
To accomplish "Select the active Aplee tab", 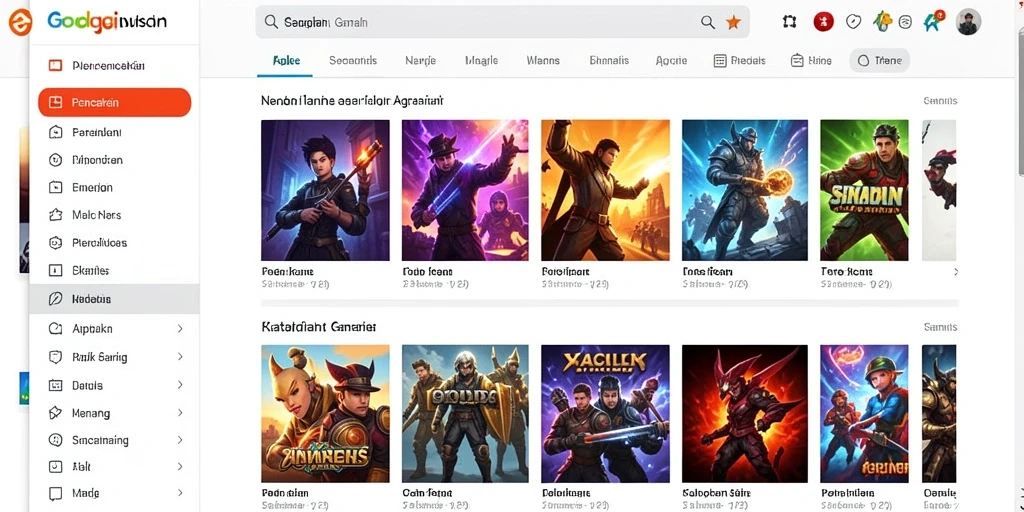I will 287,60.
